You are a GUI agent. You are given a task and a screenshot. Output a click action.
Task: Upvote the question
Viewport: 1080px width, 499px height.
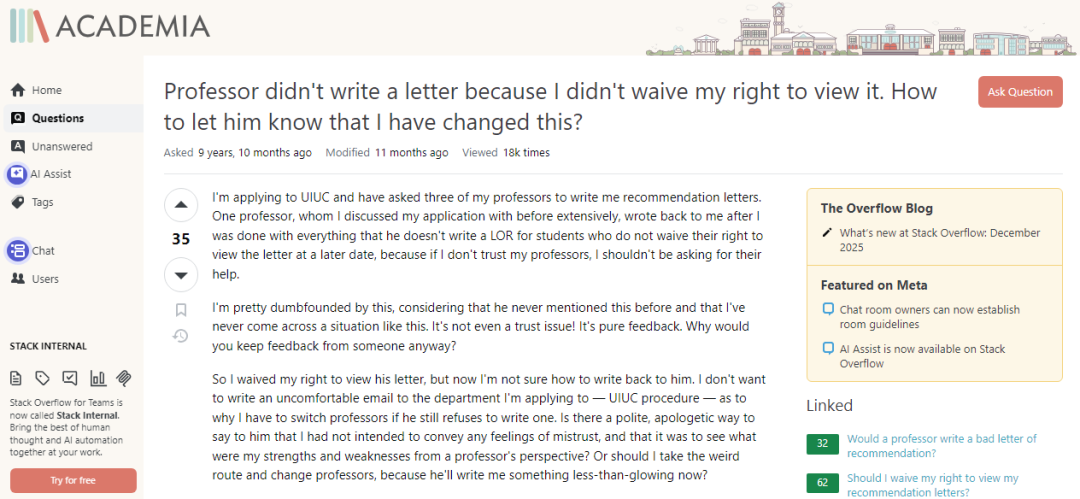[181, 205]
